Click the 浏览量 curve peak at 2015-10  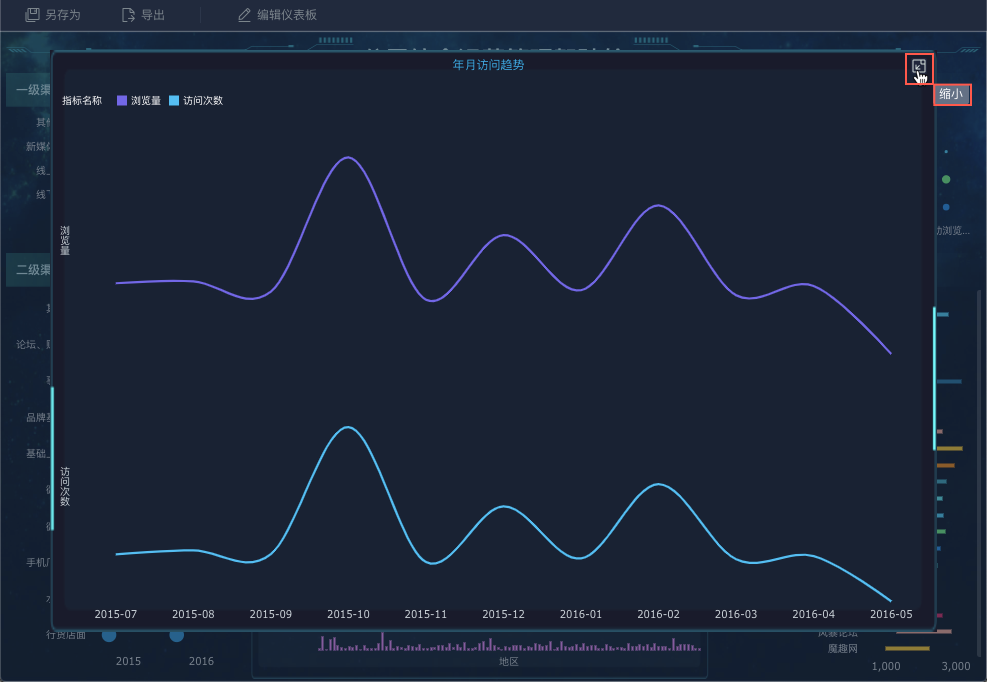point(348,157)
